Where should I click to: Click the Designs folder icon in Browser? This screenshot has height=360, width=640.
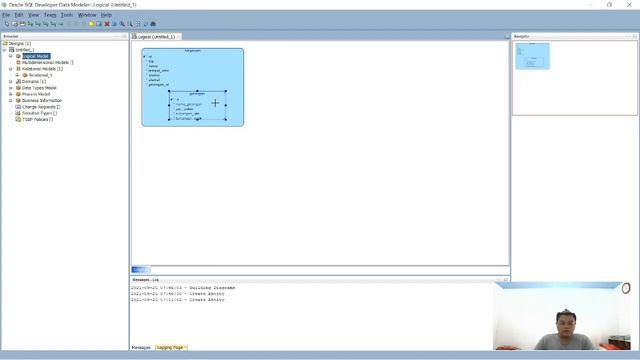coord(5,43)
